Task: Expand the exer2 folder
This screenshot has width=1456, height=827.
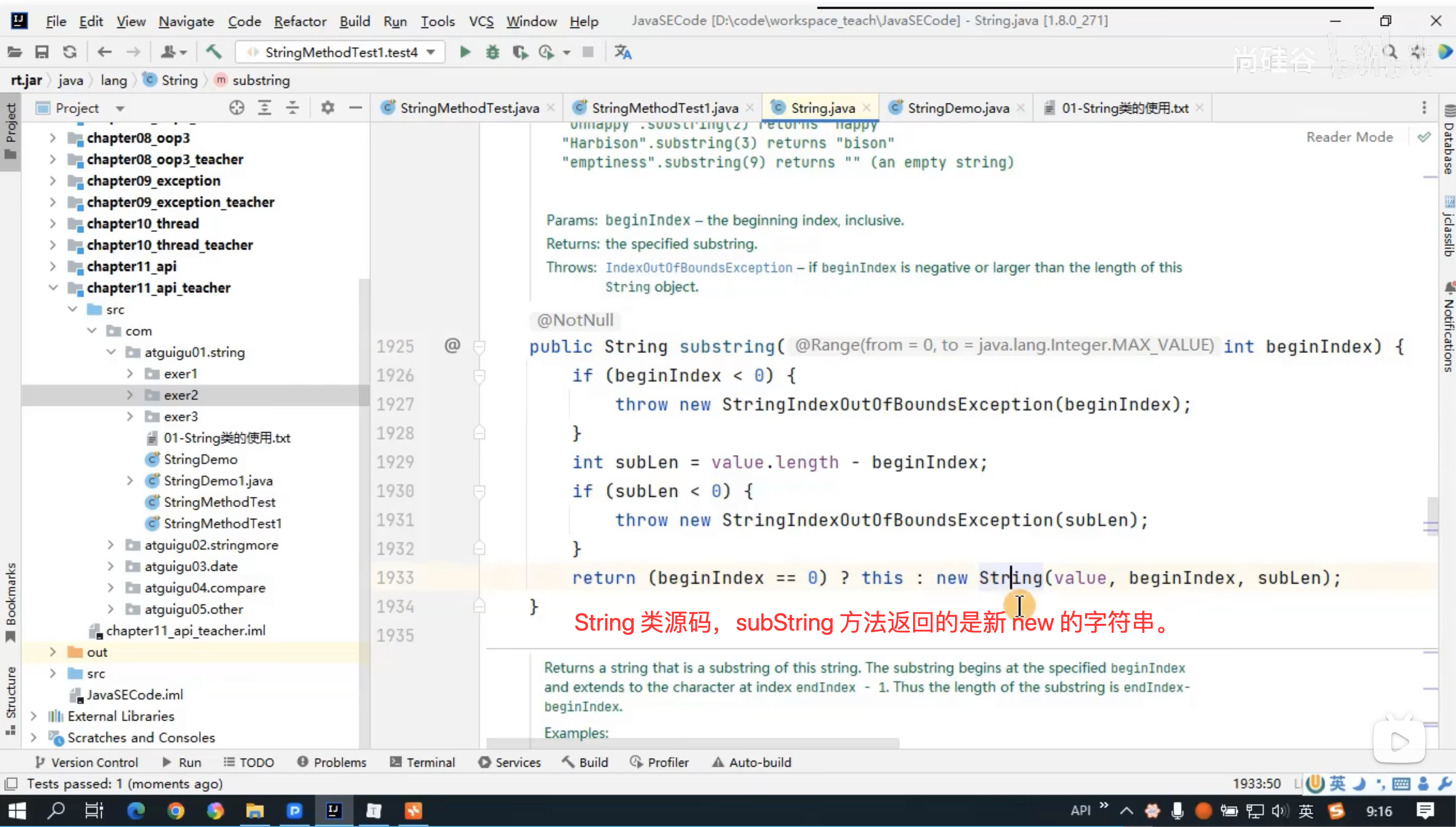Action: click(130, 395)
